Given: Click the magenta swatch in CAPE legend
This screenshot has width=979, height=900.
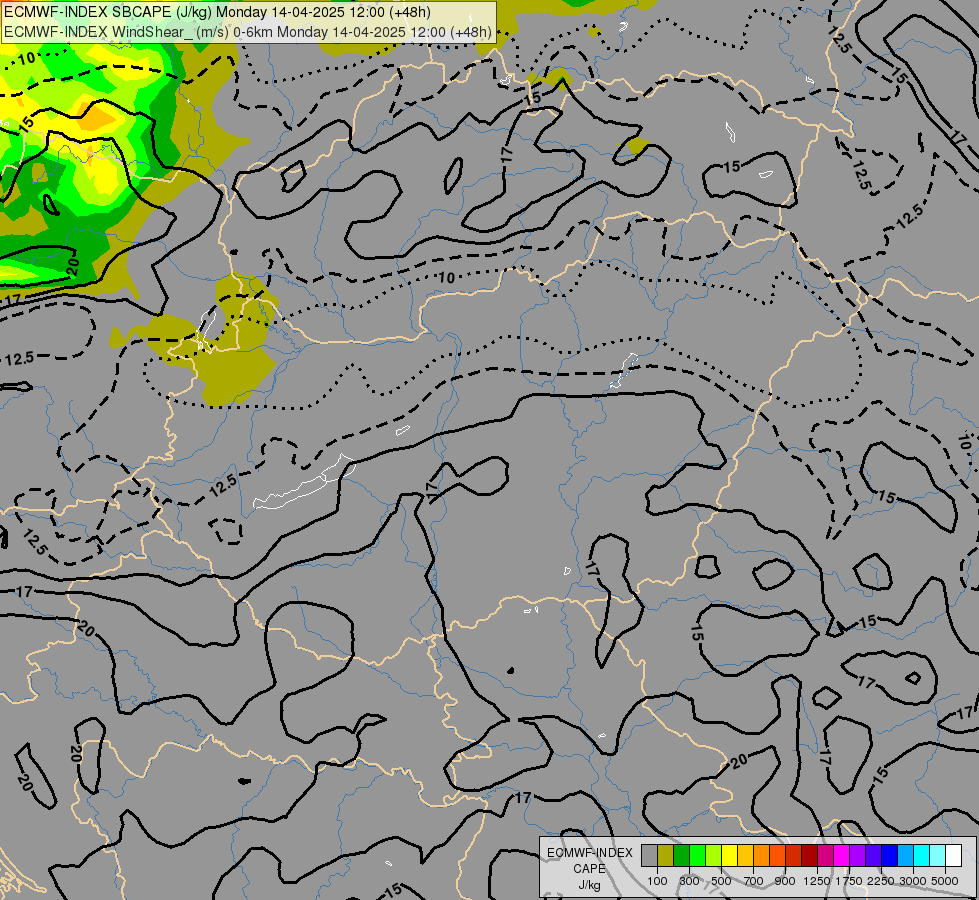Looking at the screenshot, I should click(x=842, y=855).
